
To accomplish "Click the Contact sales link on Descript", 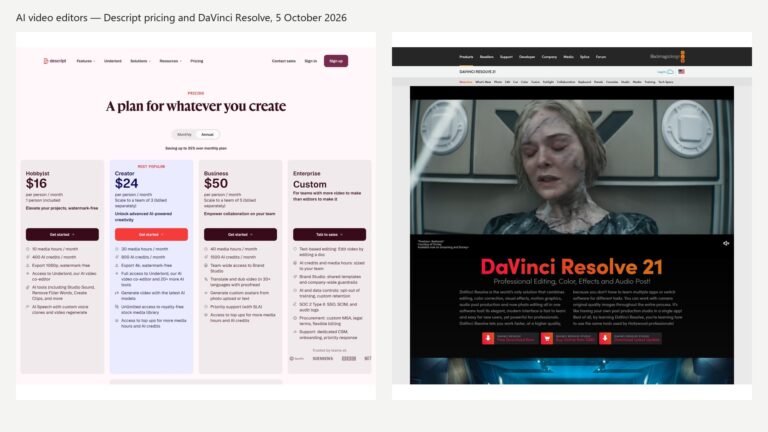I will point(284,61).
